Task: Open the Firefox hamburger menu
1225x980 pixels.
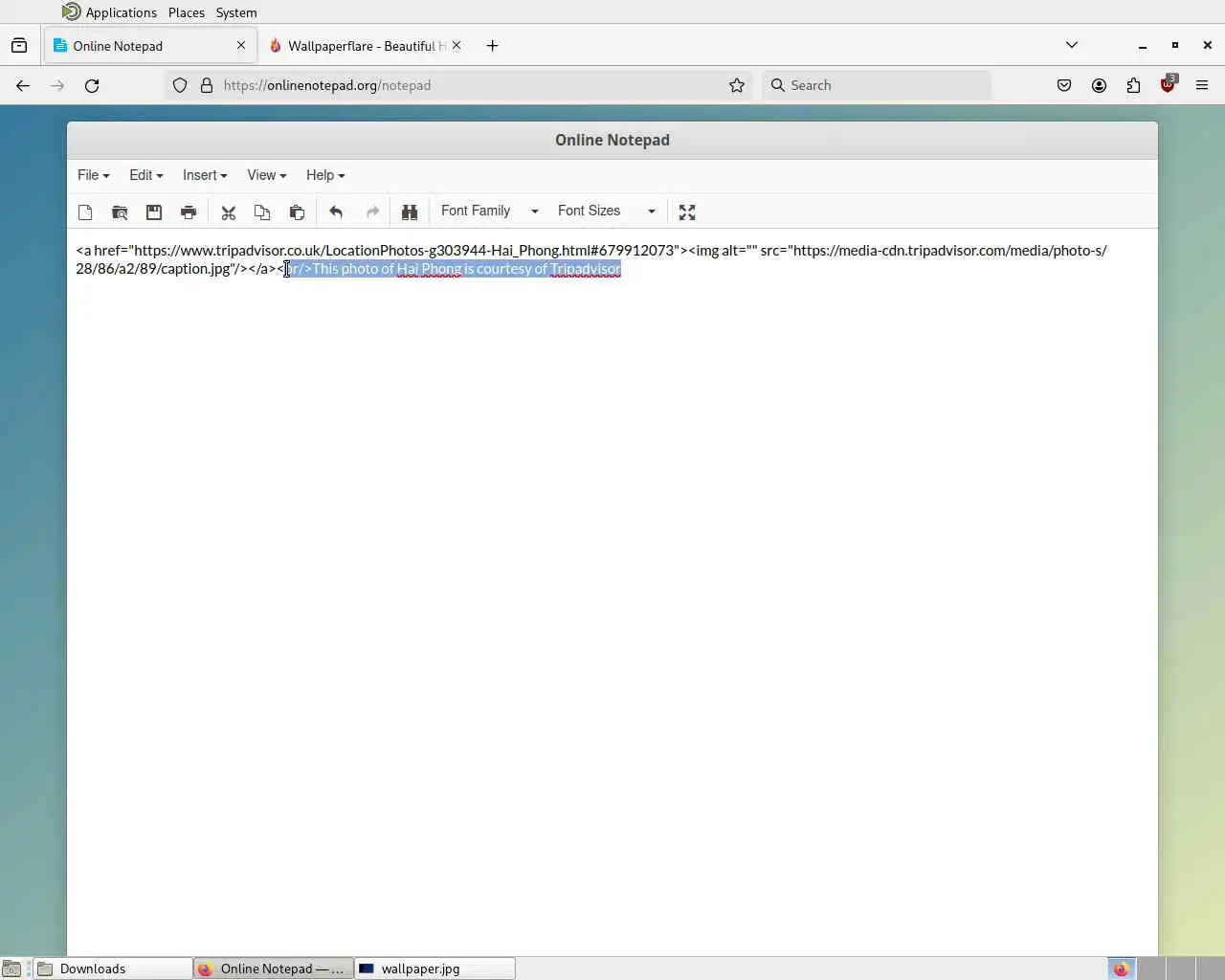Action: [1202, 85]
